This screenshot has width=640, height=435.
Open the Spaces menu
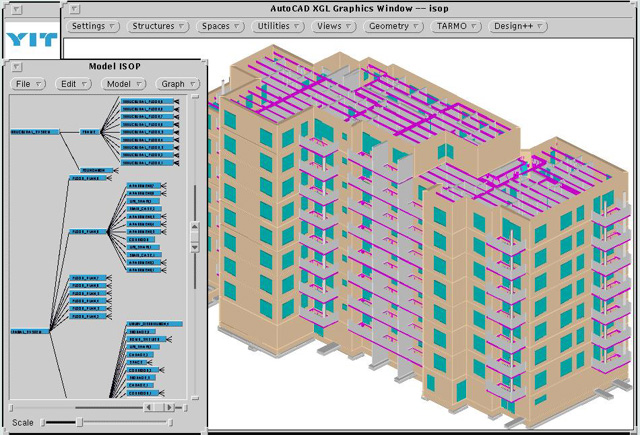(x=221, y=27)
